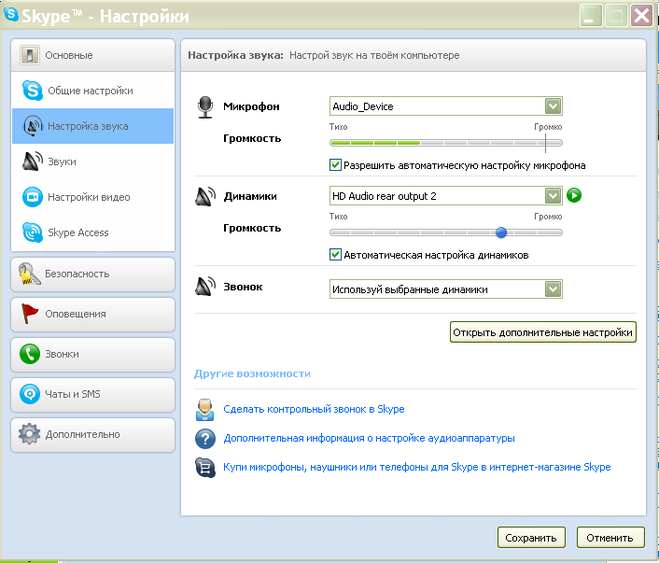Click the HD Audio rear output 2 field

click(445, 196)
